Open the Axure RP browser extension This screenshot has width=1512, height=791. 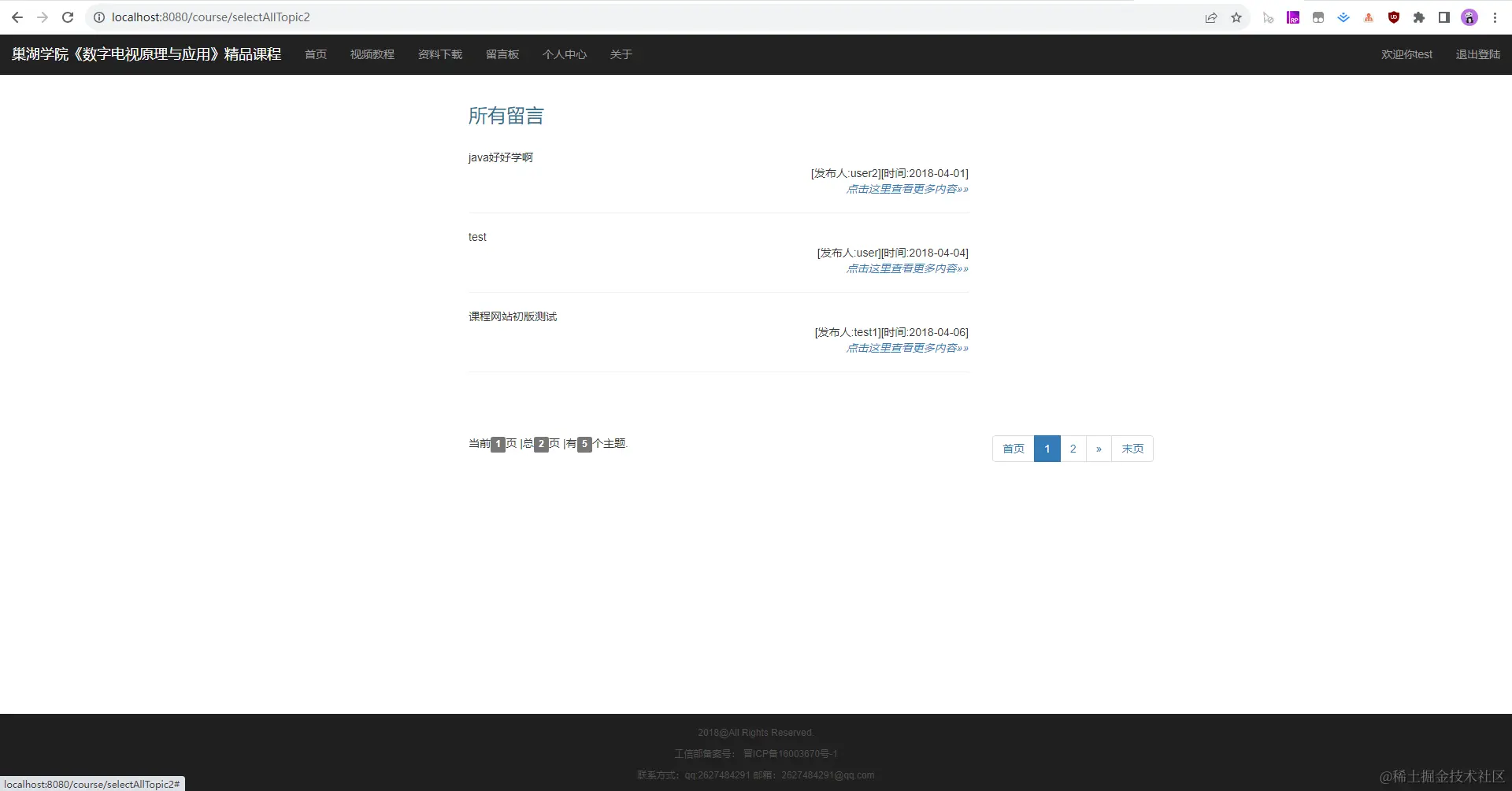tap(1292, 17)
